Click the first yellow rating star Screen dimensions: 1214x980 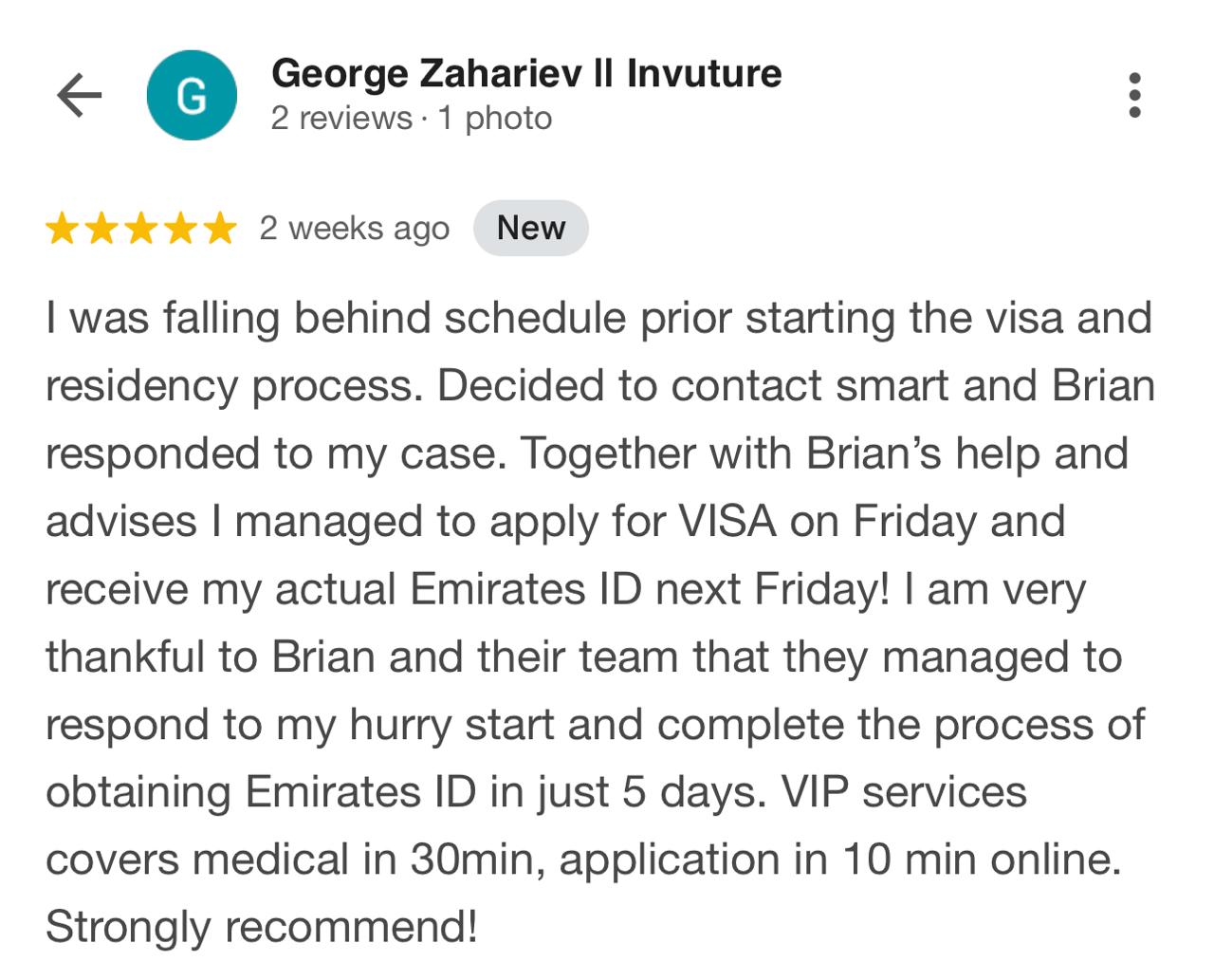[x=62, y=229]
